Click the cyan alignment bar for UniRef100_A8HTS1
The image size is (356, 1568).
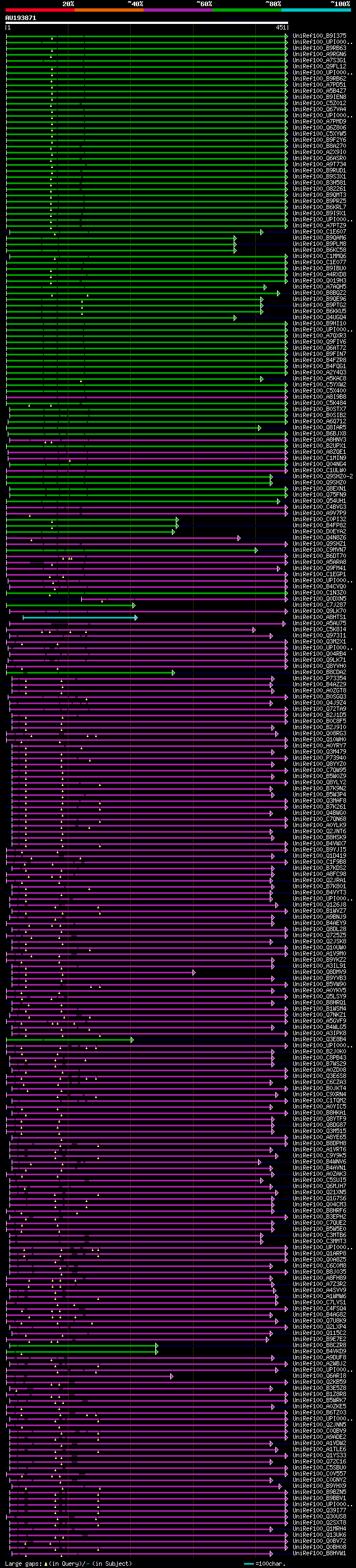(80, 618)
